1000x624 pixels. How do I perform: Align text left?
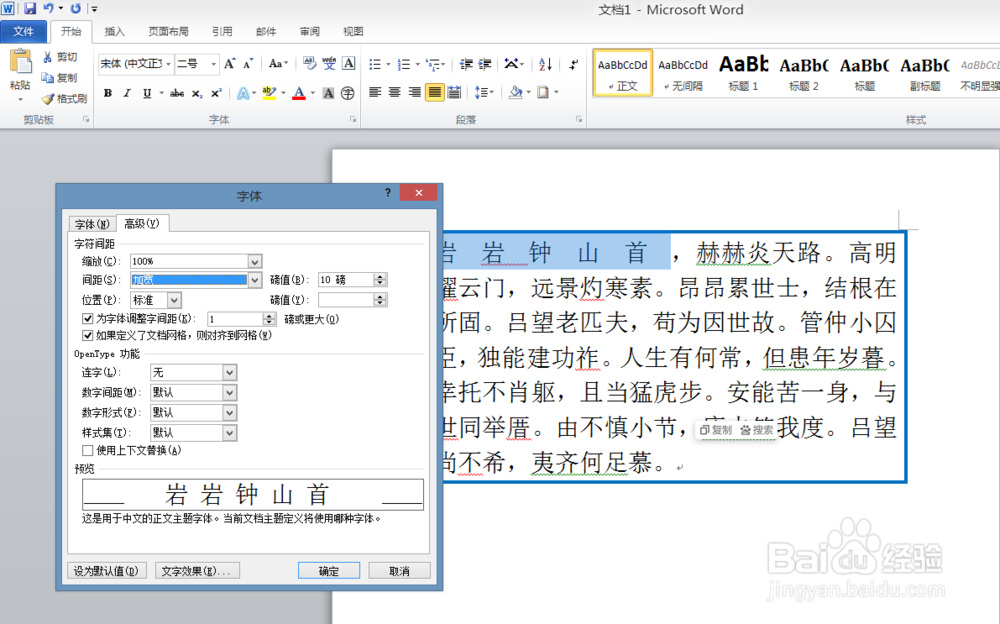pyautogui.click(x=375, y=93)
